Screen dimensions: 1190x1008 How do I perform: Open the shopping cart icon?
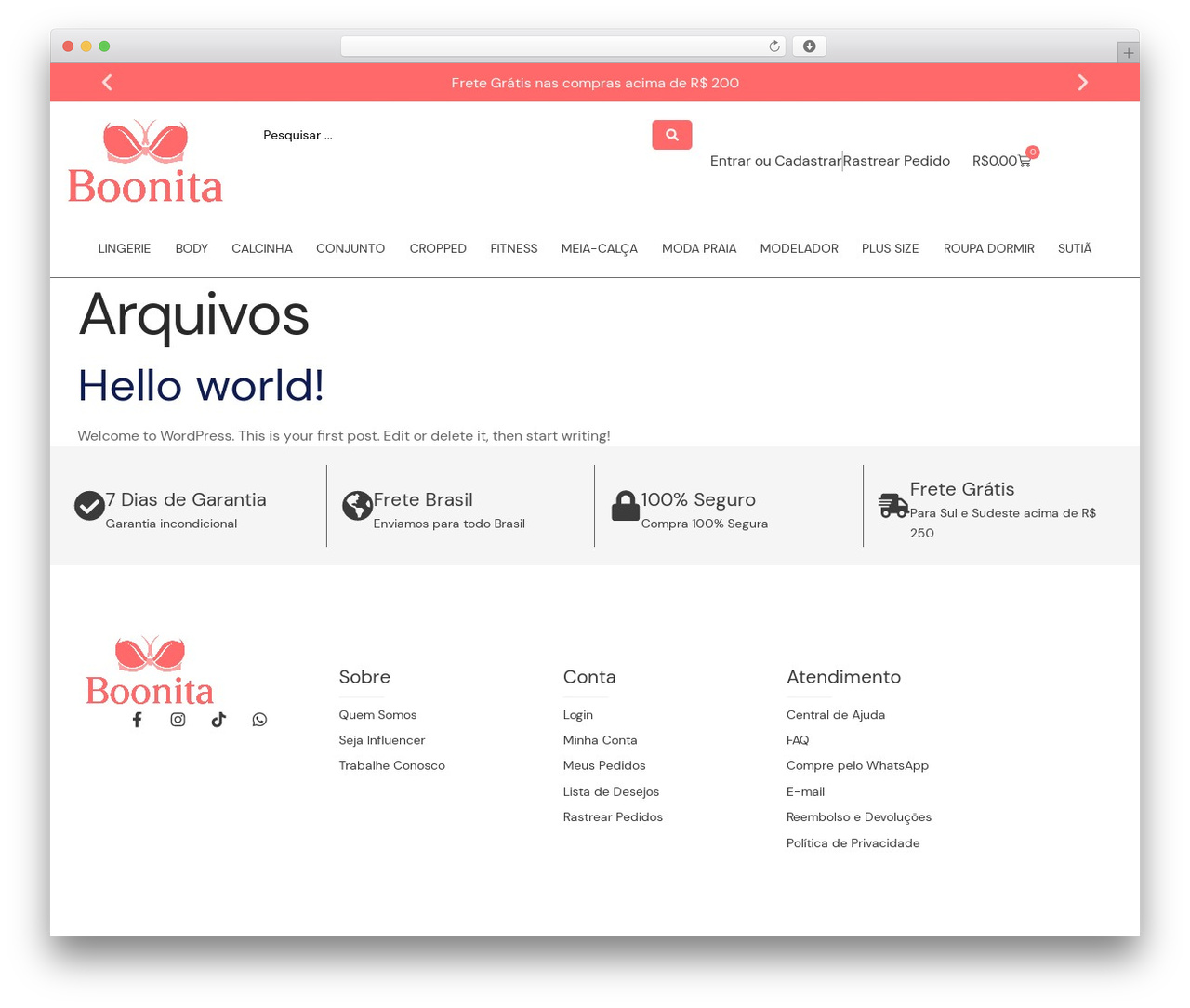point(1025,161)
